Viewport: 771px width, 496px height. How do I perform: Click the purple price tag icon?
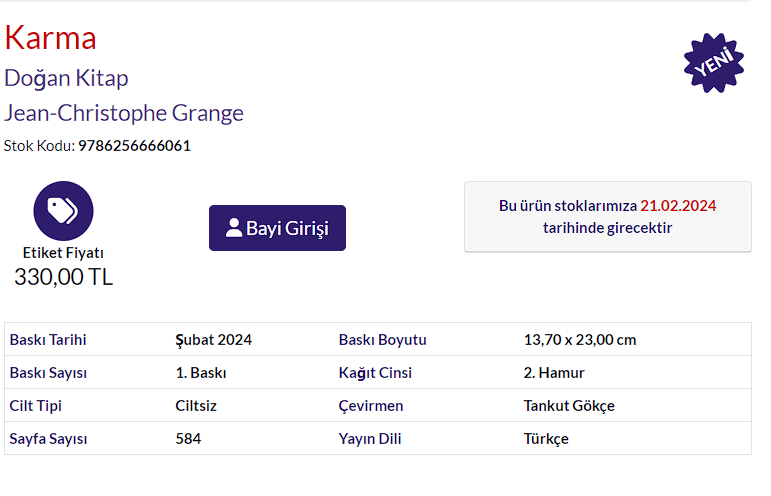pyautogui.click(x=63, y=210)
